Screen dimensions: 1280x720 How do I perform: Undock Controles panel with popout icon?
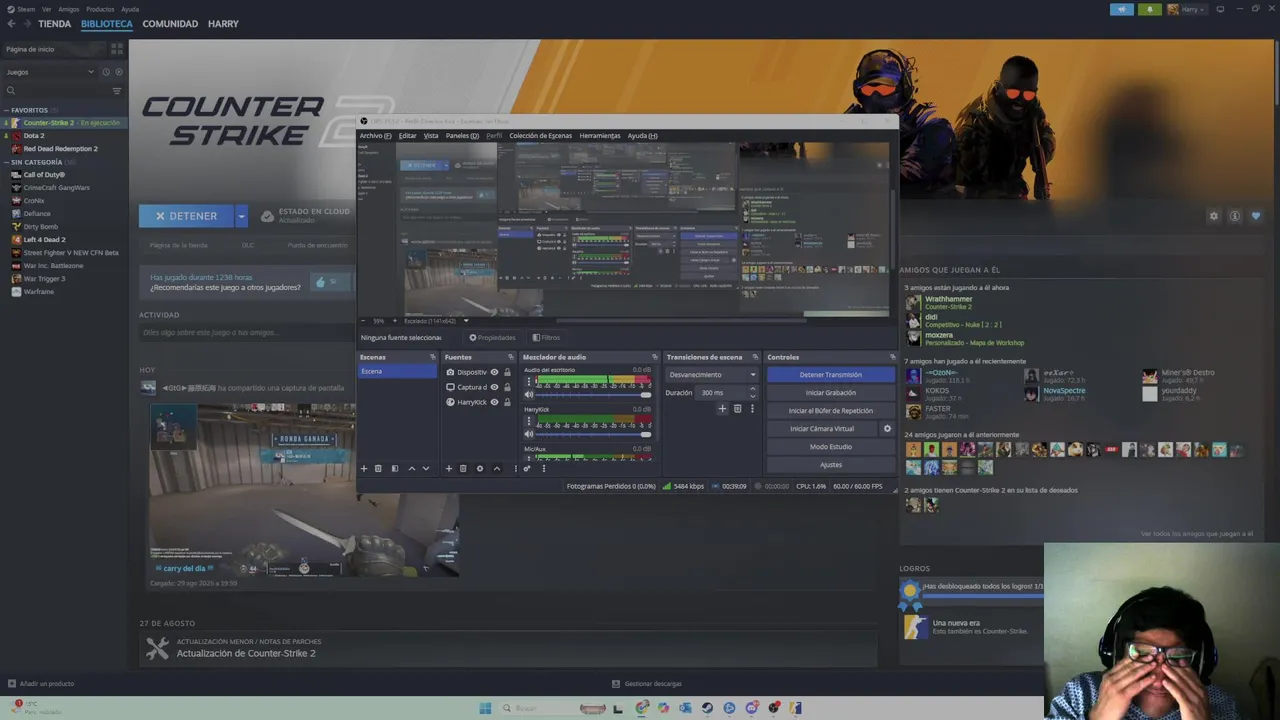892,357
